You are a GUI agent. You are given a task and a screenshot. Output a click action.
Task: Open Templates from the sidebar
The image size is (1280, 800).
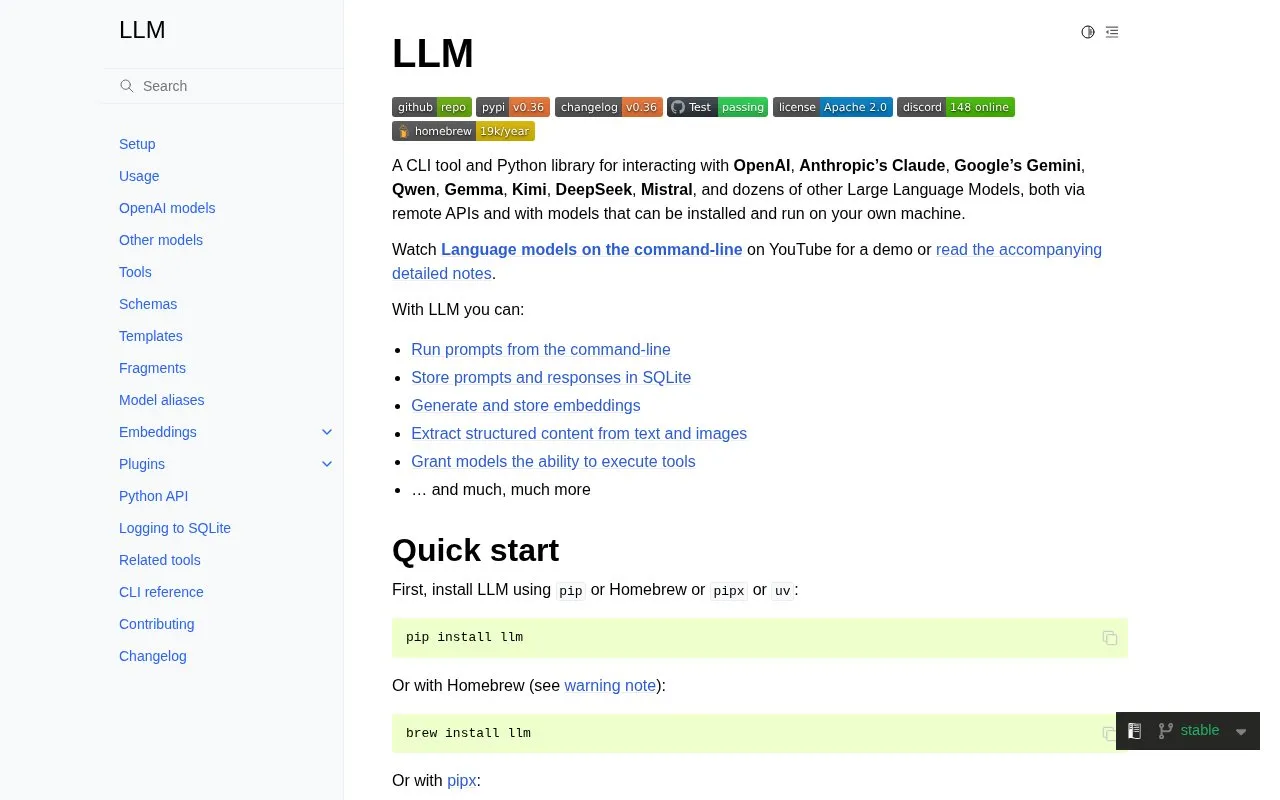[x=151, y=336]
